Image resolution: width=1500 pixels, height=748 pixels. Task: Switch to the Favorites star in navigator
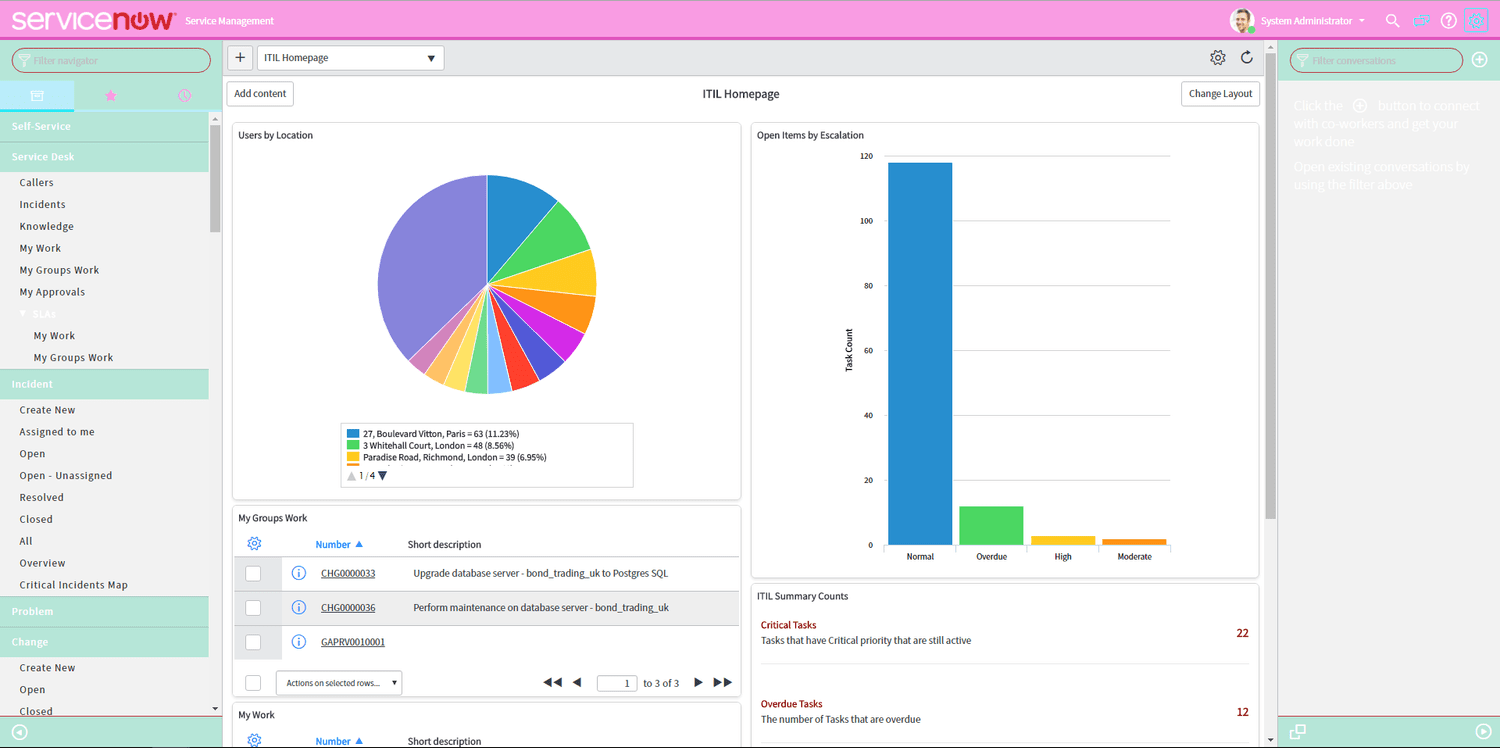[x=110, y=93]
